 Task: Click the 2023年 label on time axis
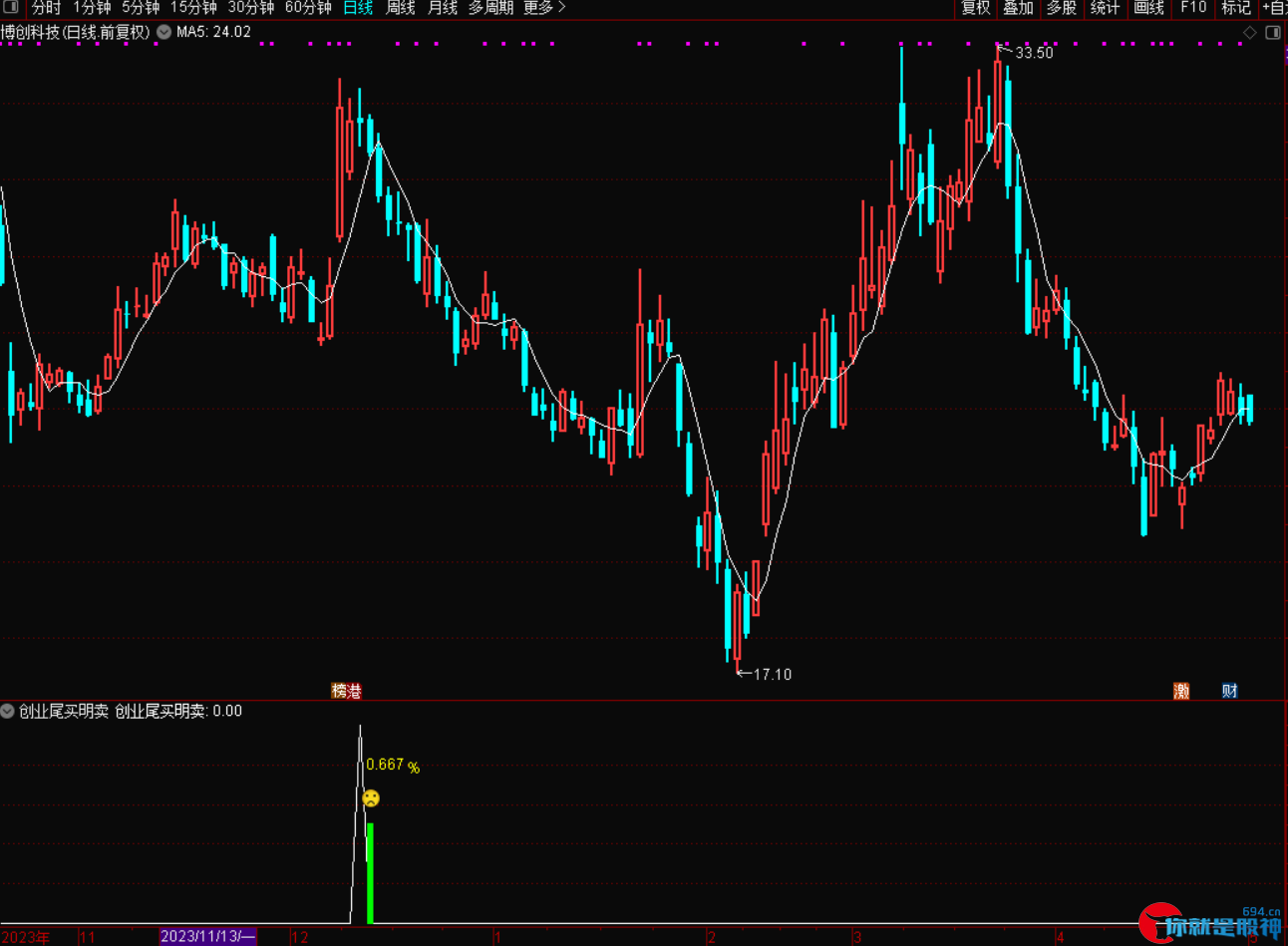point(25,937)
